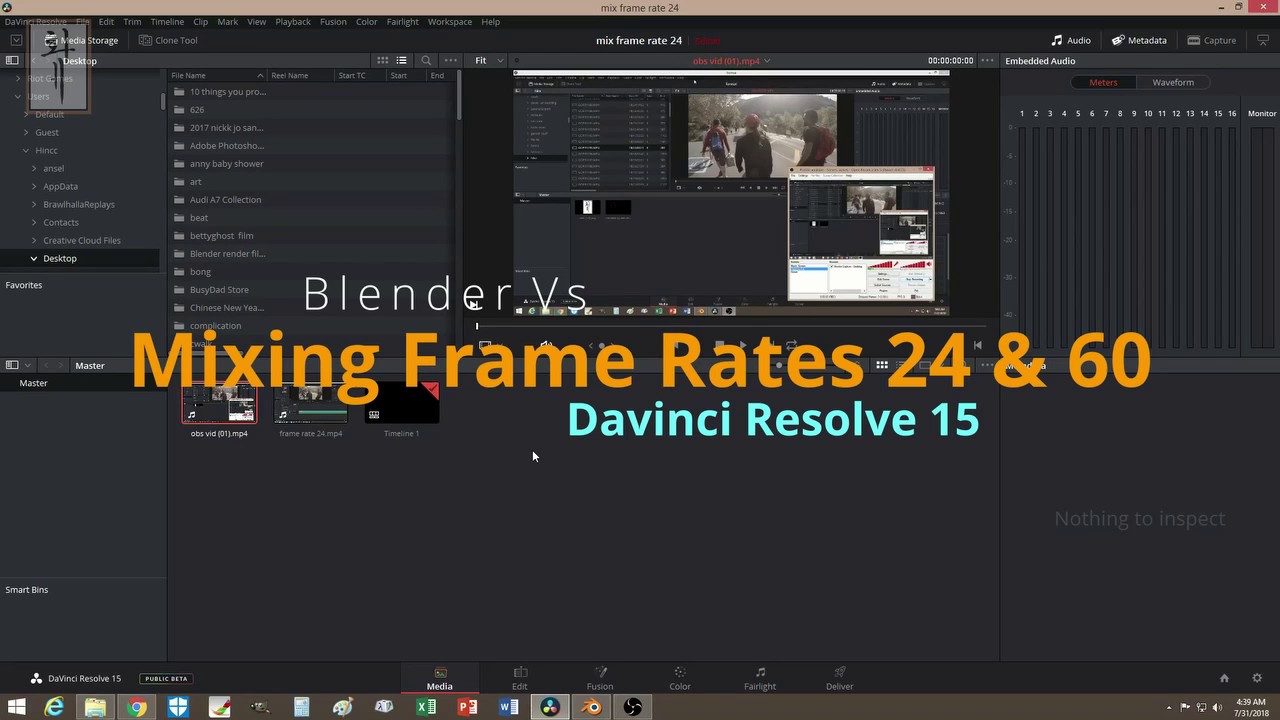Image resolution: width=1280 pixels, height=720 pixels.
Task: Sort by File Name column header
Action: pyautogui.click(x=217, y=75)
